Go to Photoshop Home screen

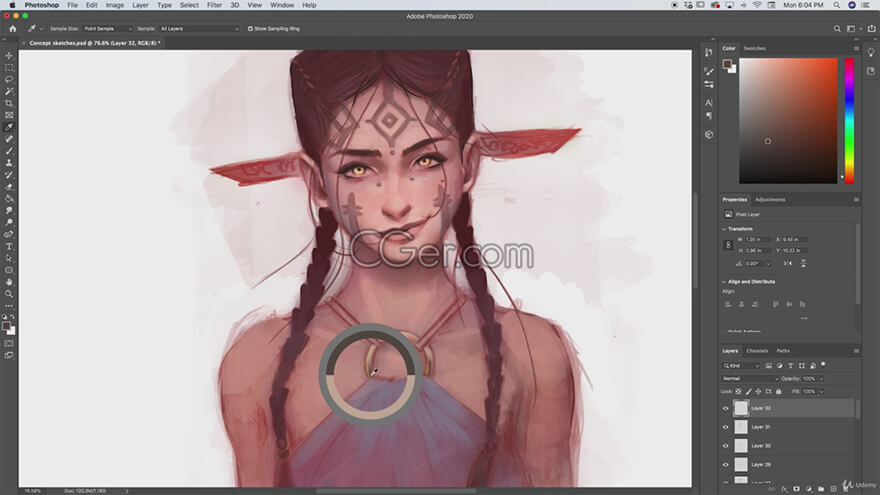12,29
